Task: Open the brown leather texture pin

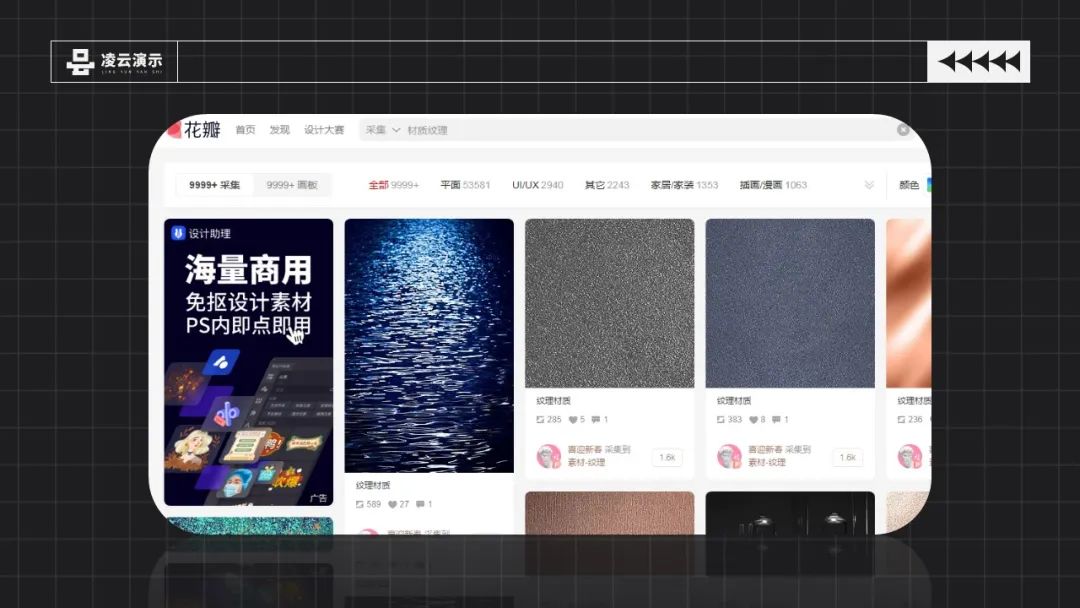Action: (x=610, y=512)
